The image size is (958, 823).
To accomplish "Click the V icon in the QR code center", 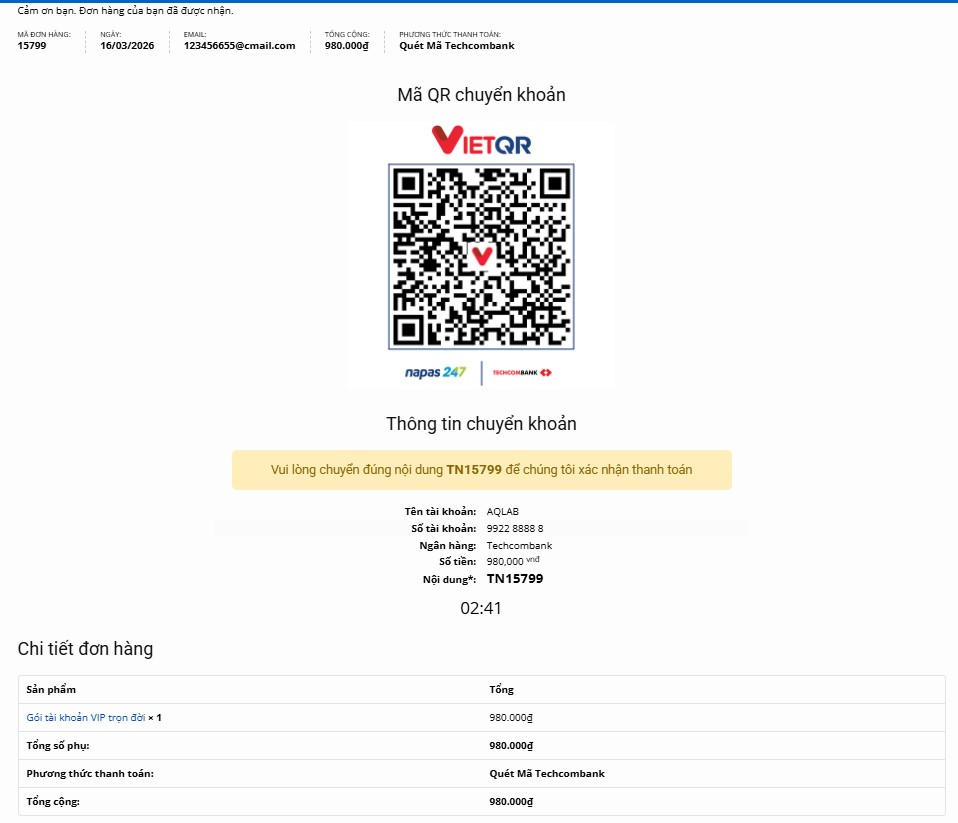I will pos(480,256).
